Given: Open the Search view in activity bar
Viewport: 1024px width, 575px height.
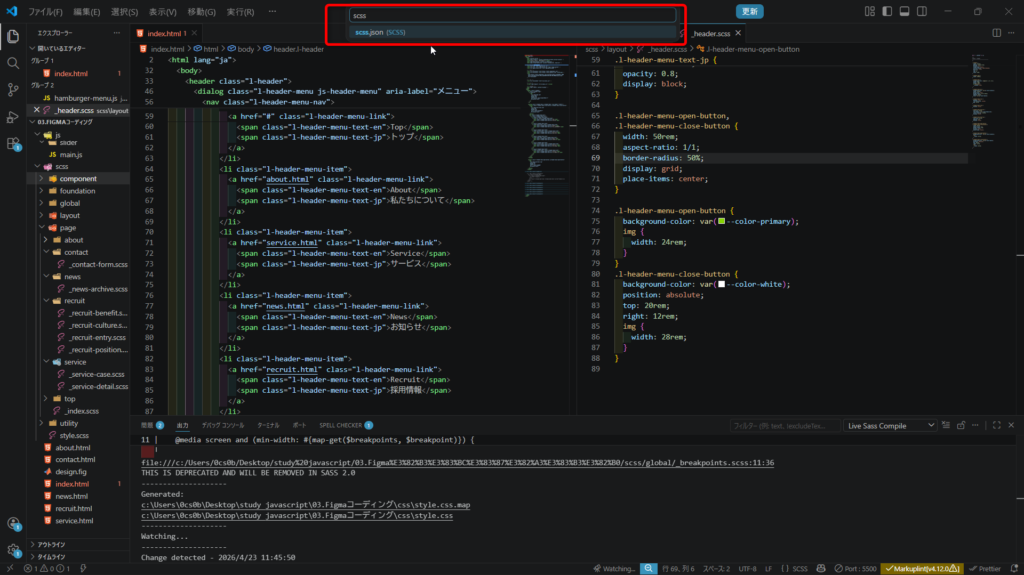Looking at the screenshot, I should 13,62.
